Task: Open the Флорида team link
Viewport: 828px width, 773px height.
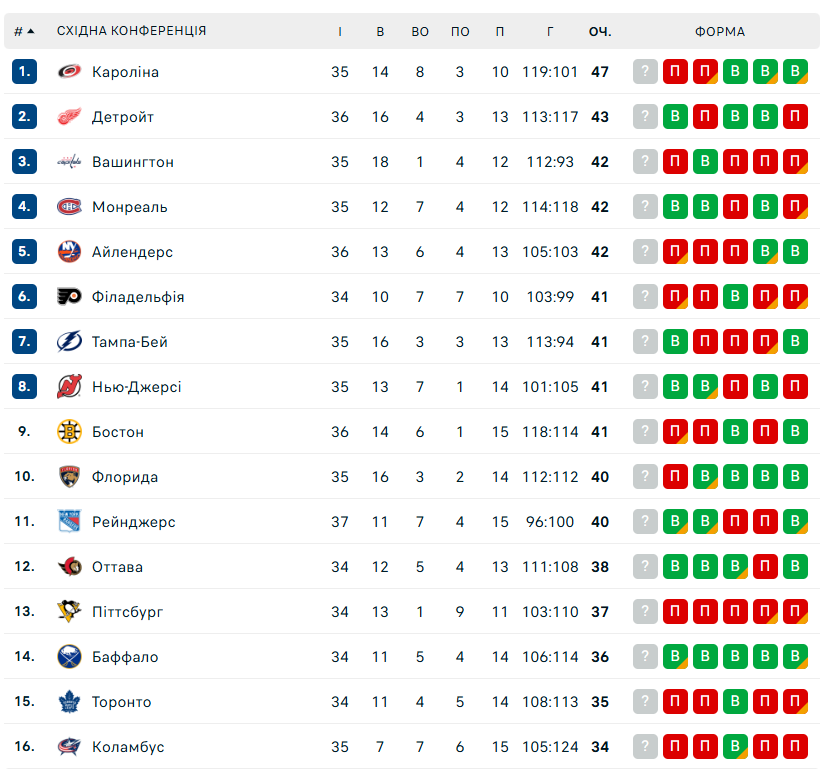Action: [x=124, y=477]
